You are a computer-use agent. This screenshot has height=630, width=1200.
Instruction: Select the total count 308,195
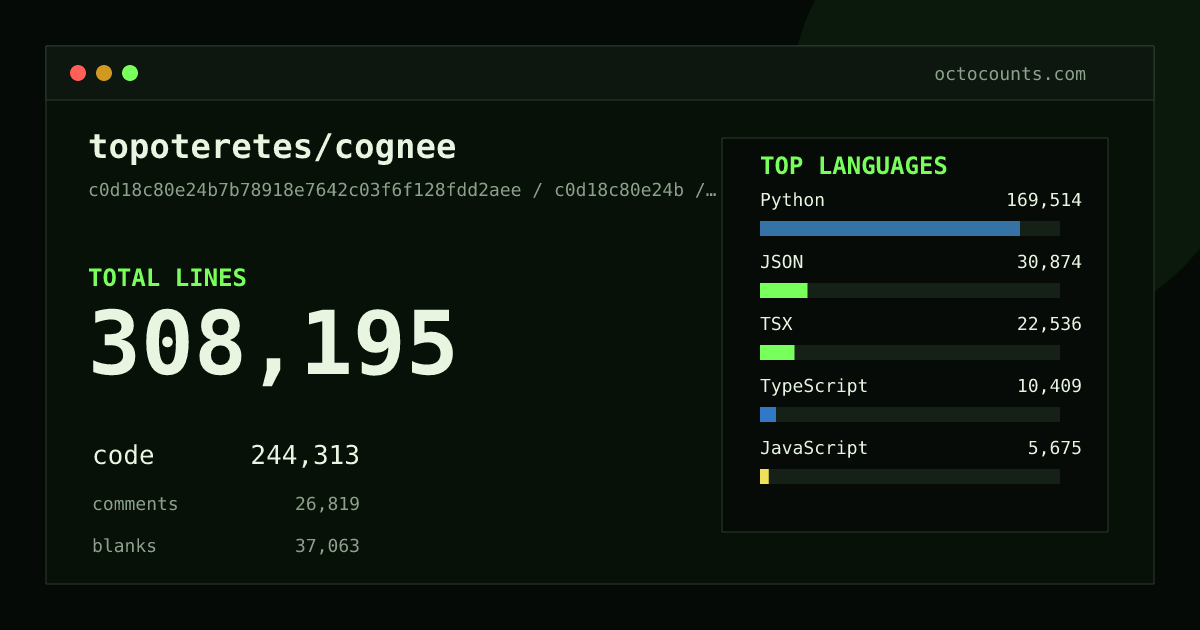272,345
